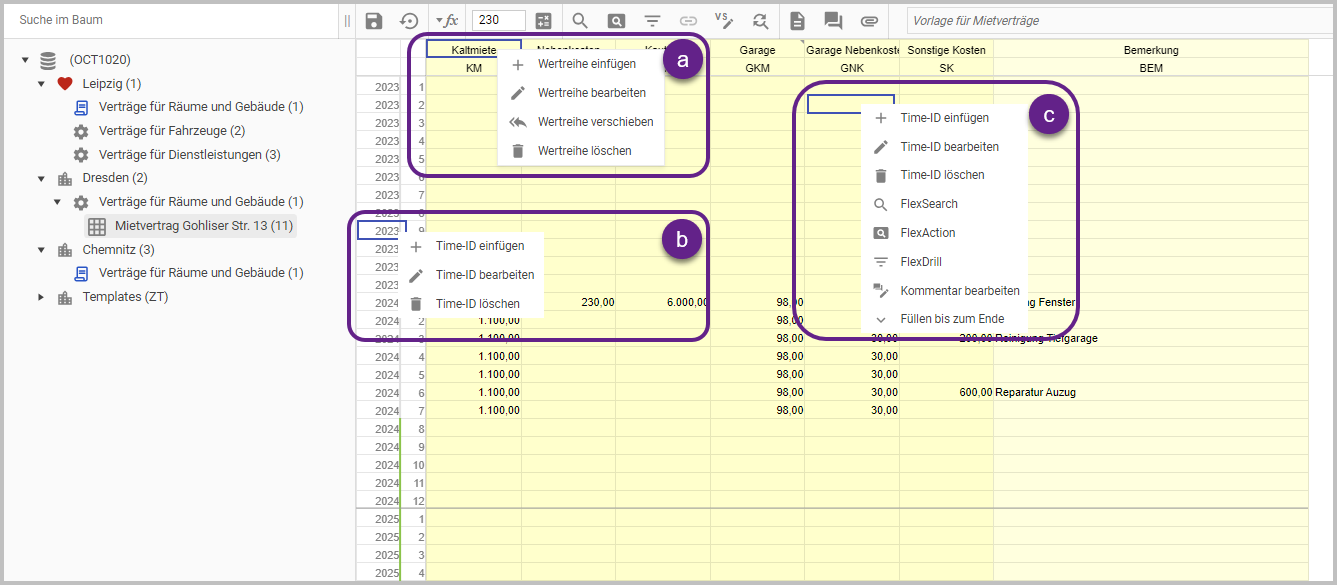Select 'Füllen bis zum Ende' option

[x=952, y=319]
